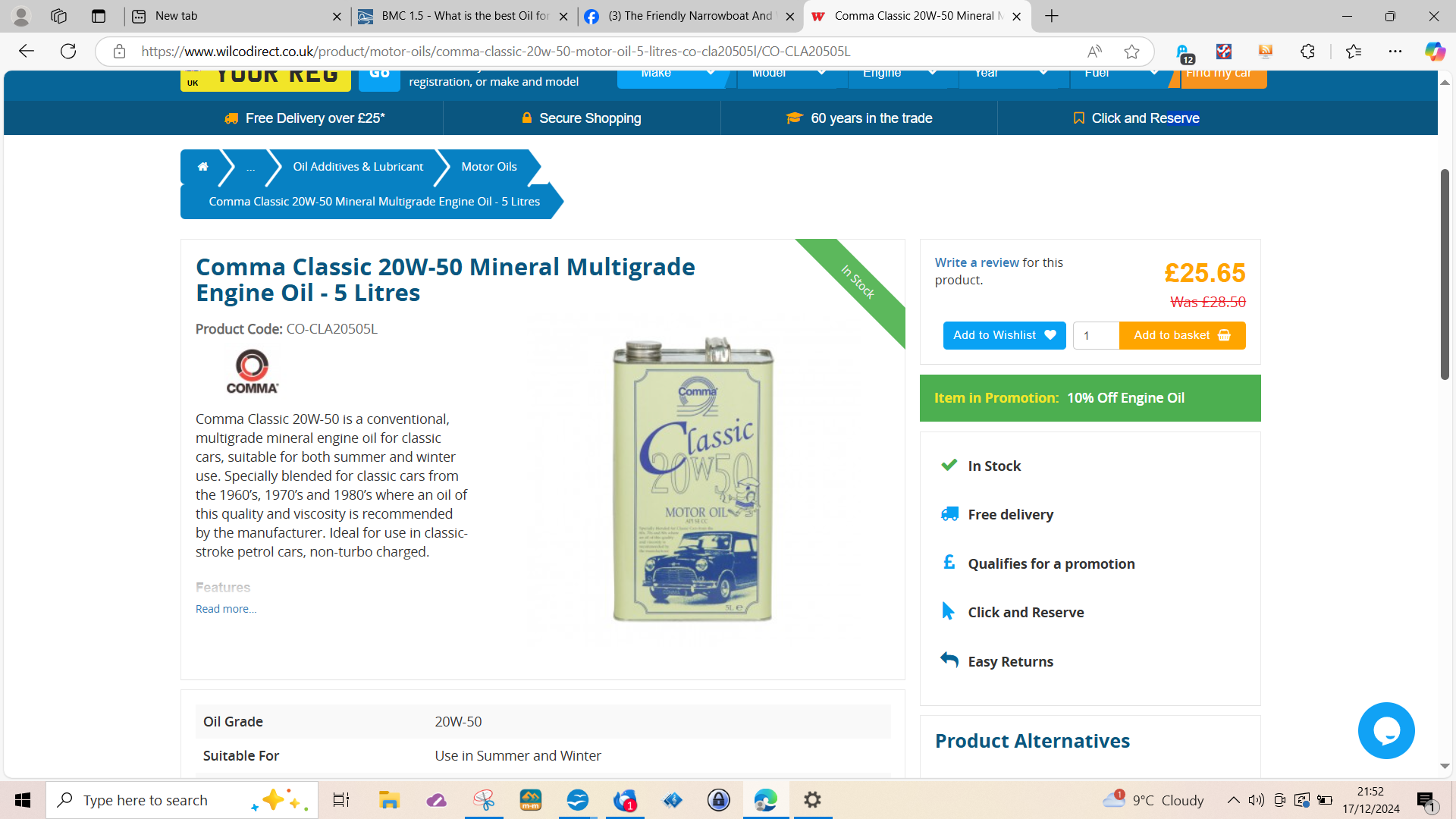The image size is (1456, 819).
Task: Click the quantity input field
Action: click(1096, 335)
